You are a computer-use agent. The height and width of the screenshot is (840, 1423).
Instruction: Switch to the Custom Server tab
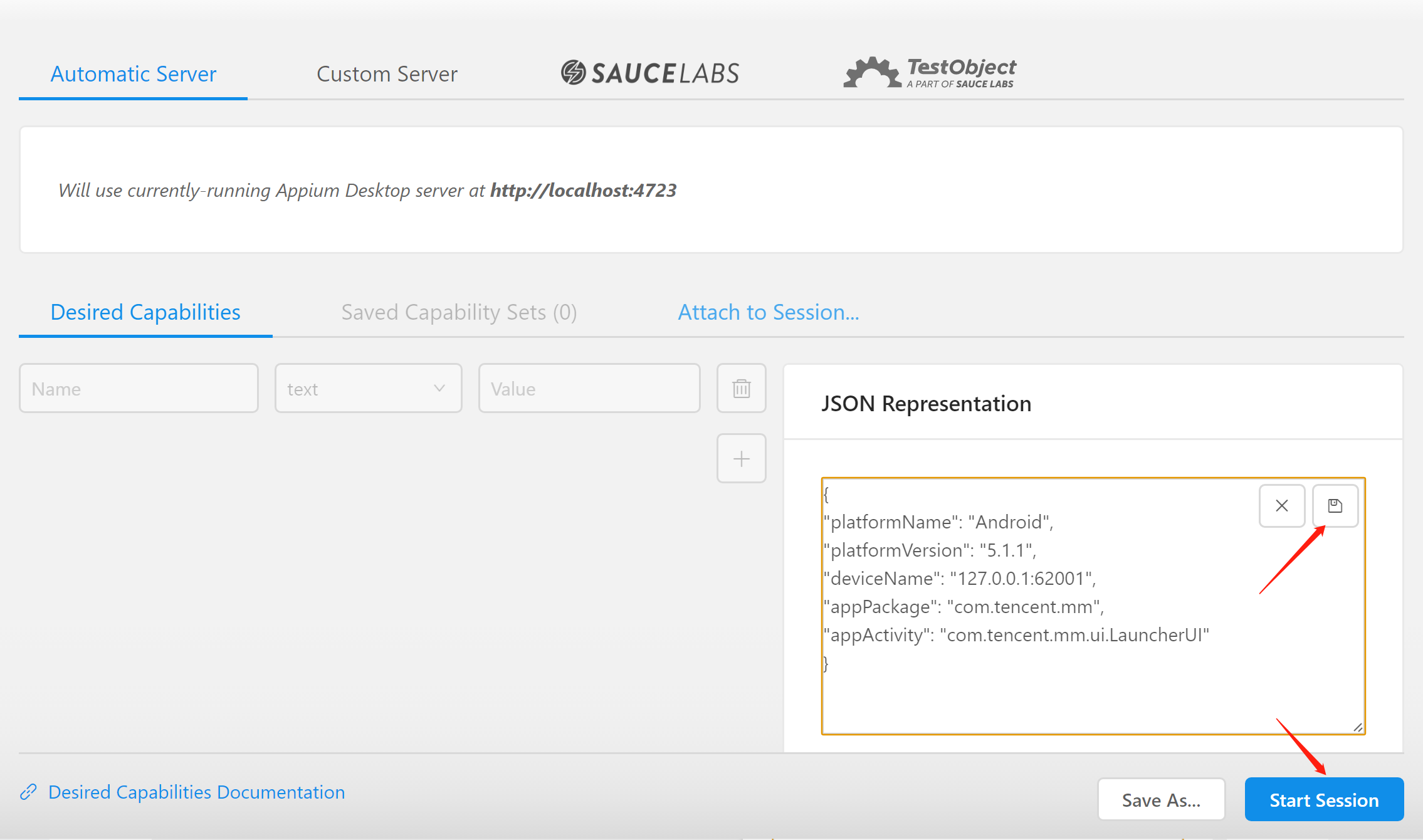point(387,75)
